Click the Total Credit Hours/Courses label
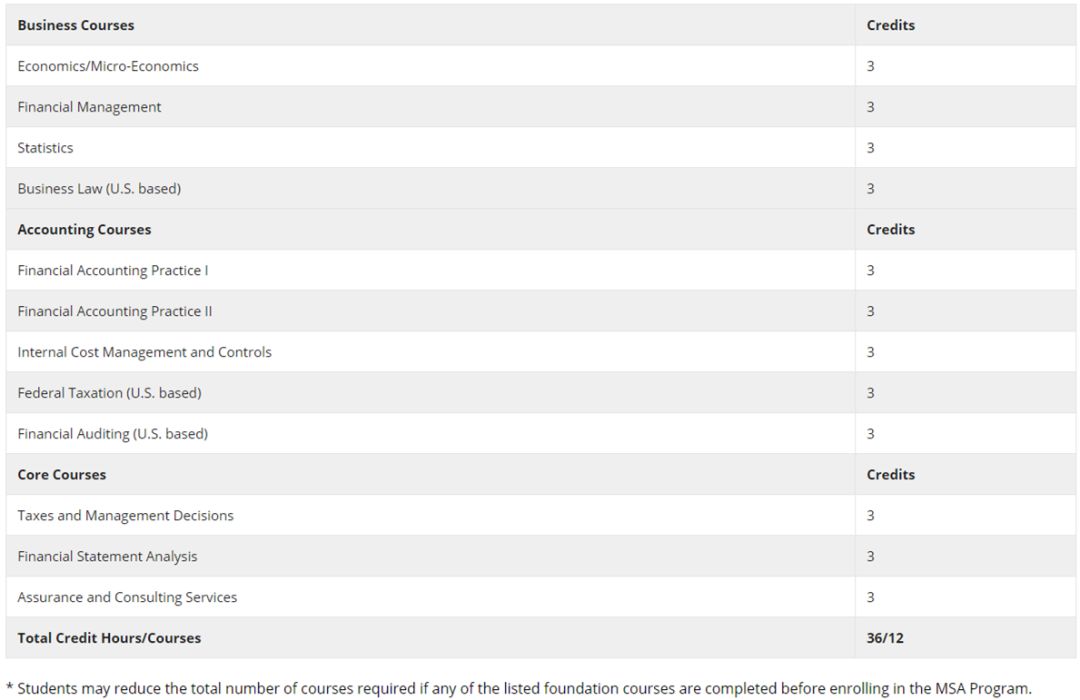The height and width of the screenshot is (700, 1080). click(109, 638)
